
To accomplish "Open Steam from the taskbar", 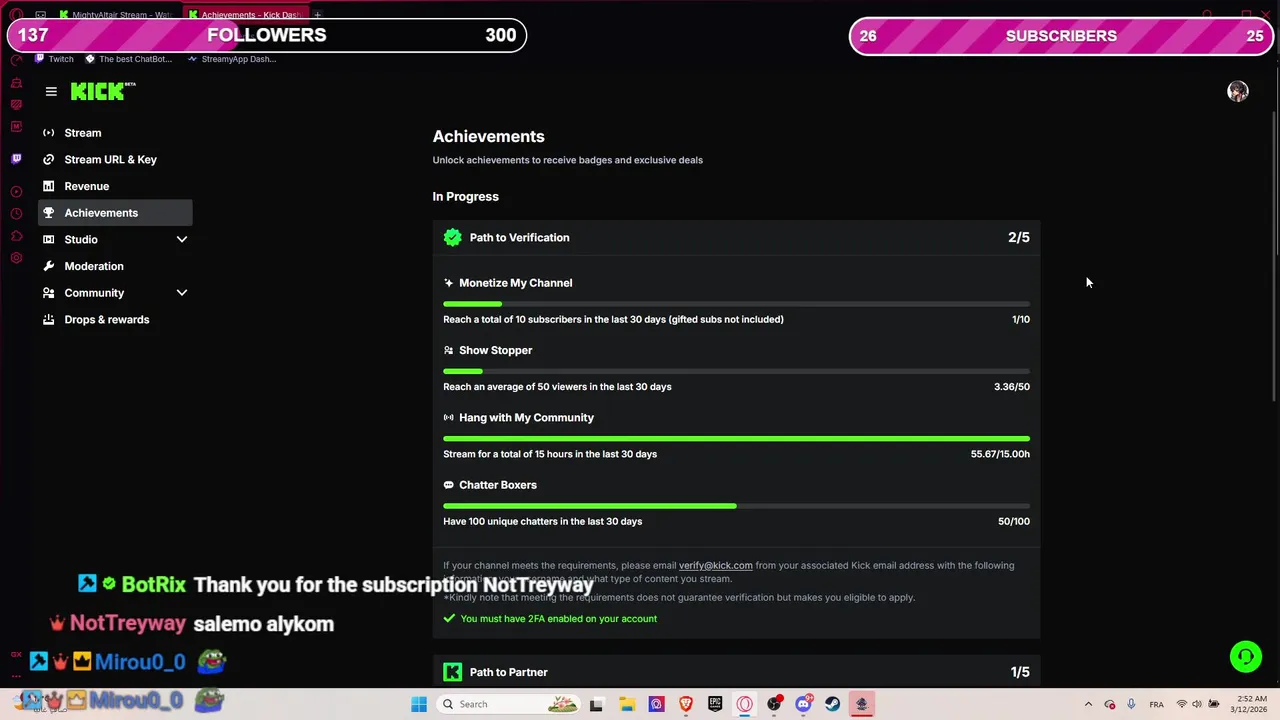I will pos(832,704).
